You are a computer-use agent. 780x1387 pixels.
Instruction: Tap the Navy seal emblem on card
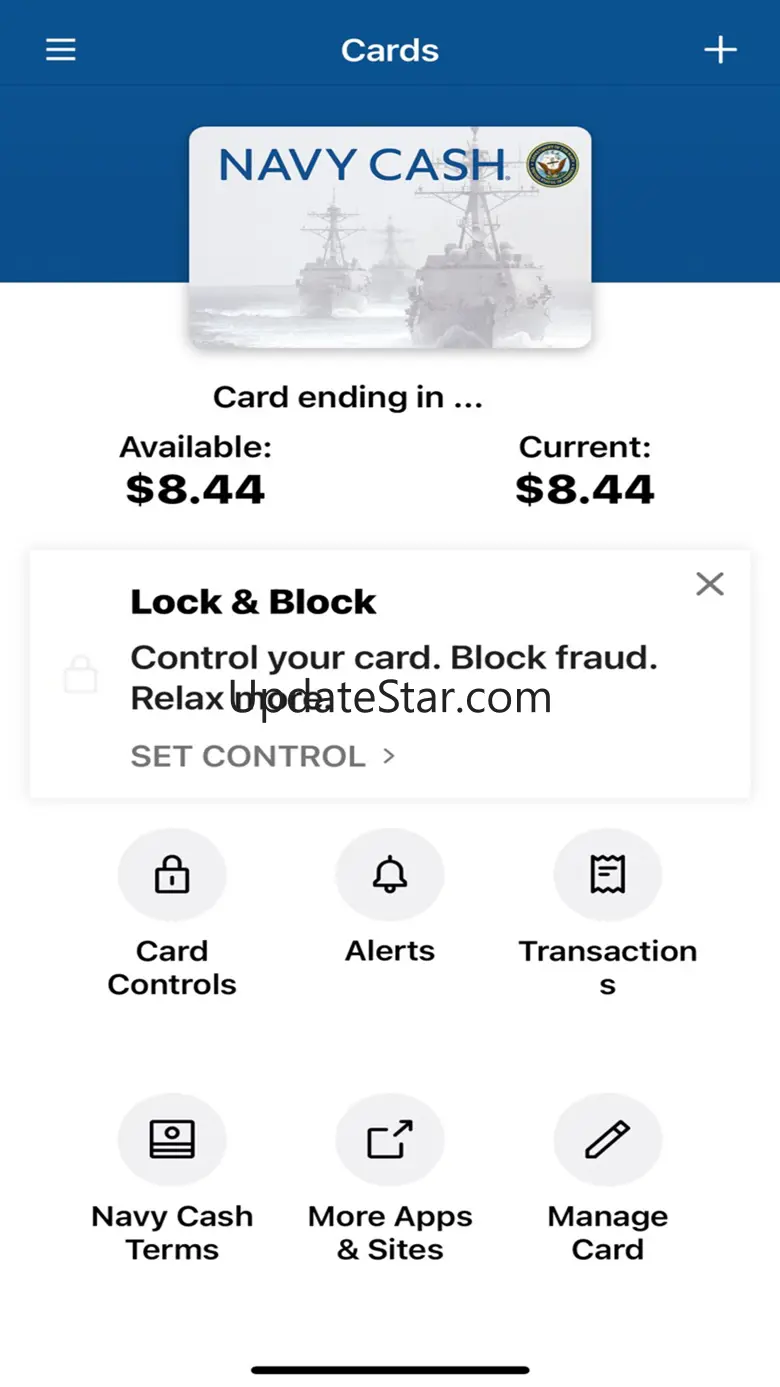point(553,165)
